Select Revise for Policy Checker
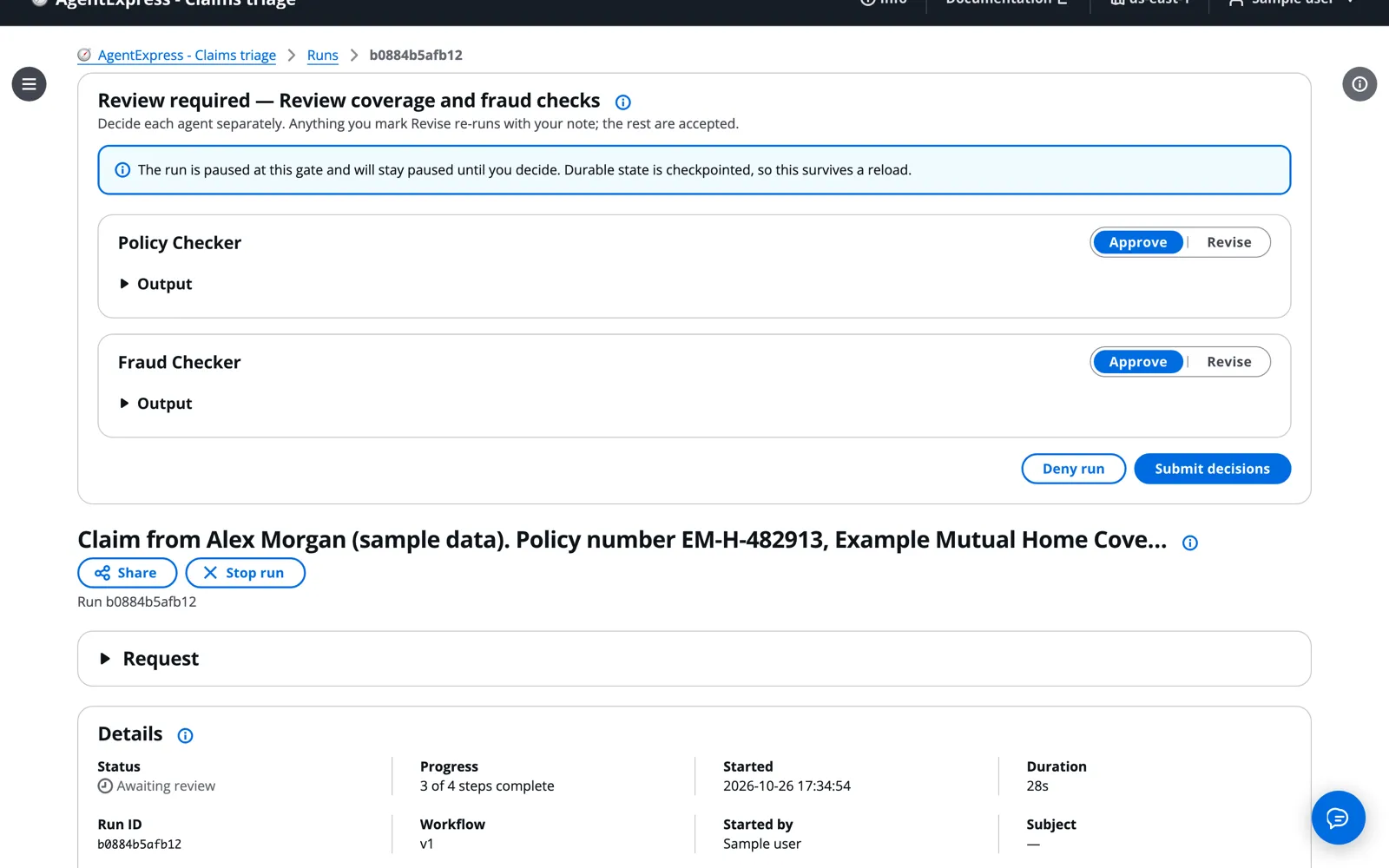 click(x=1228, y=242)
